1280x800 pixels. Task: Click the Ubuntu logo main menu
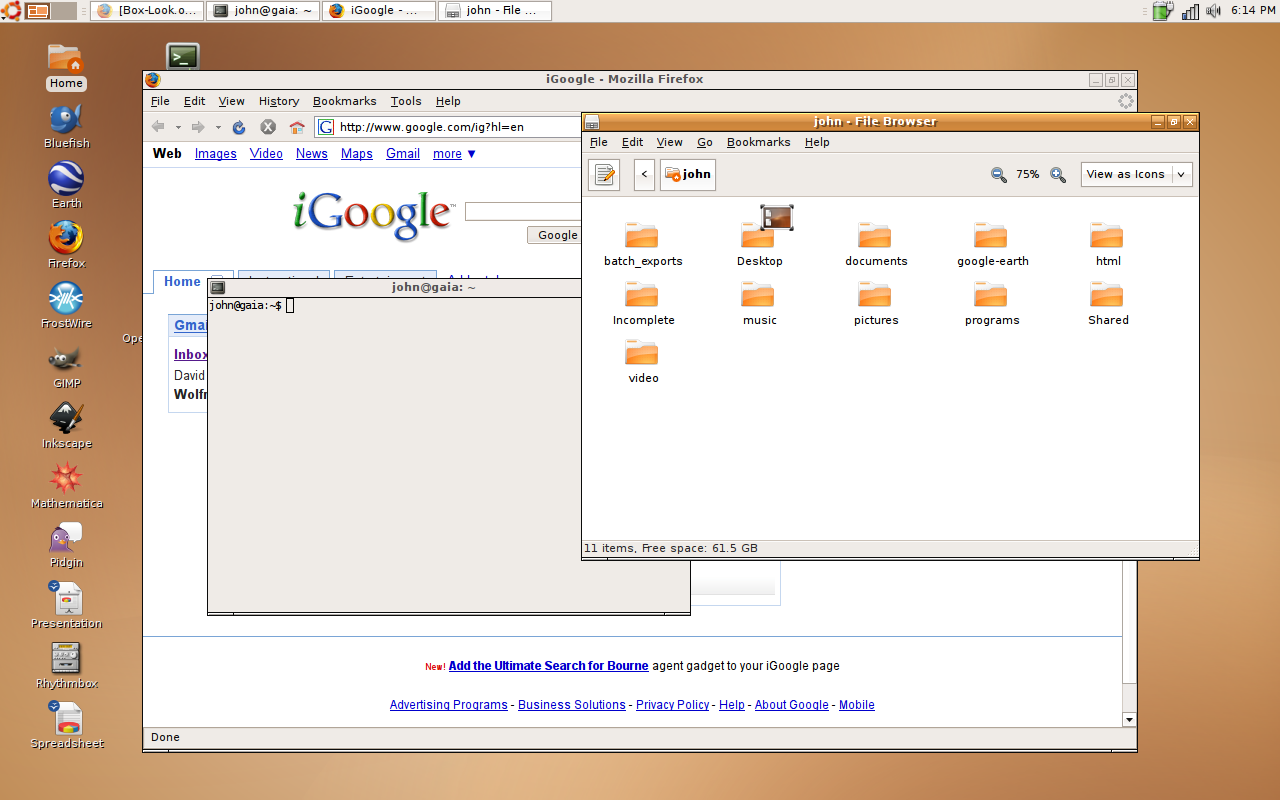click(11, 11)
